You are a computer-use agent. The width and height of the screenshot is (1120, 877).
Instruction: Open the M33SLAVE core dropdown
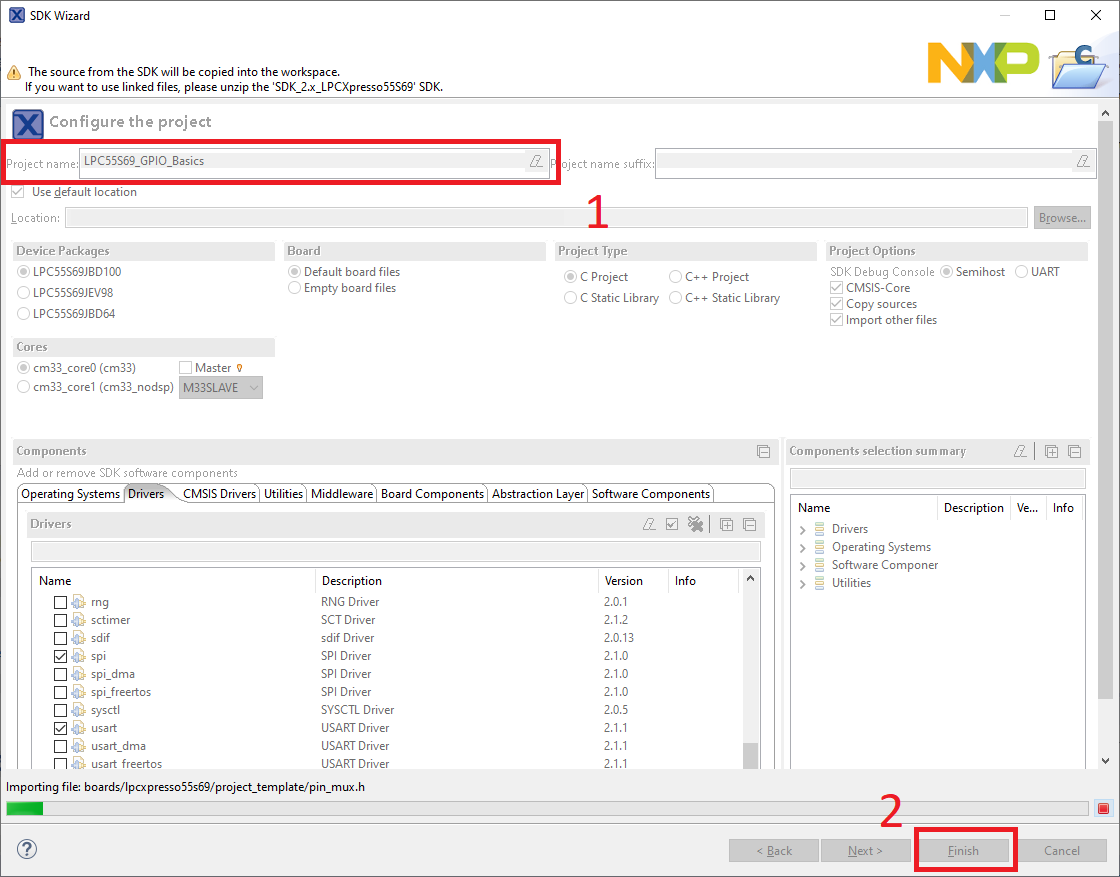(221, 387)
